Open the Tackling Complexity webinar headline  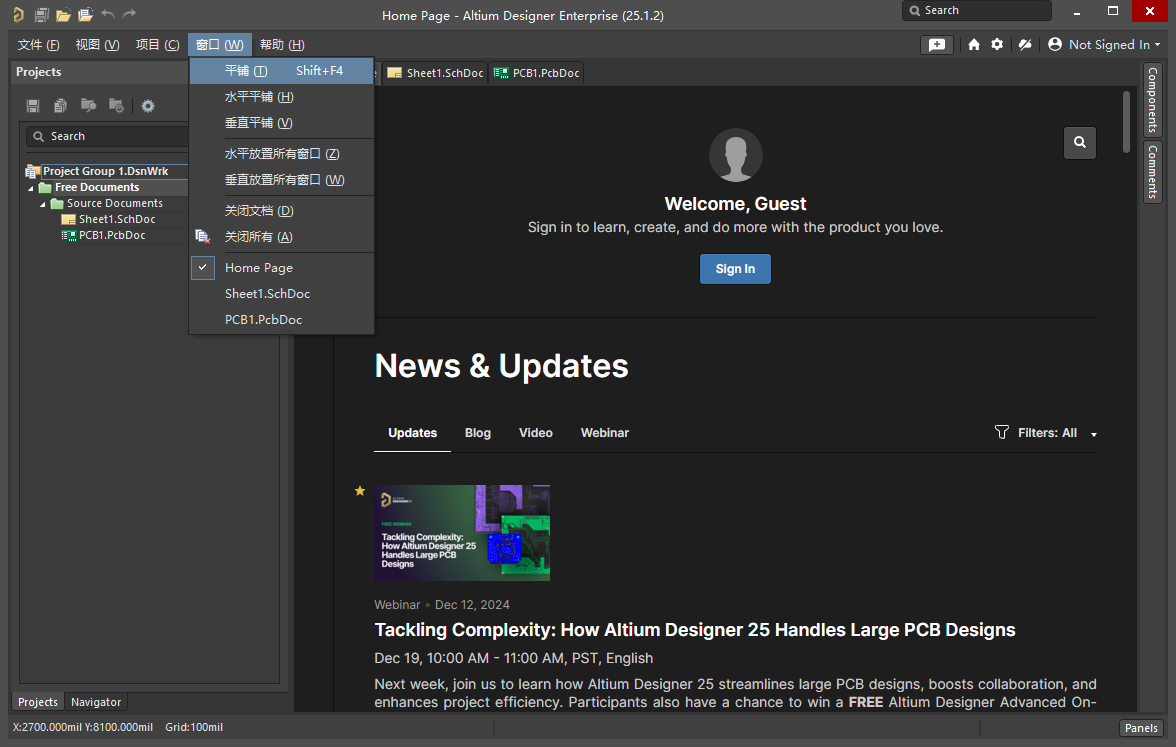pyautogui.click(x=694, y=630)
